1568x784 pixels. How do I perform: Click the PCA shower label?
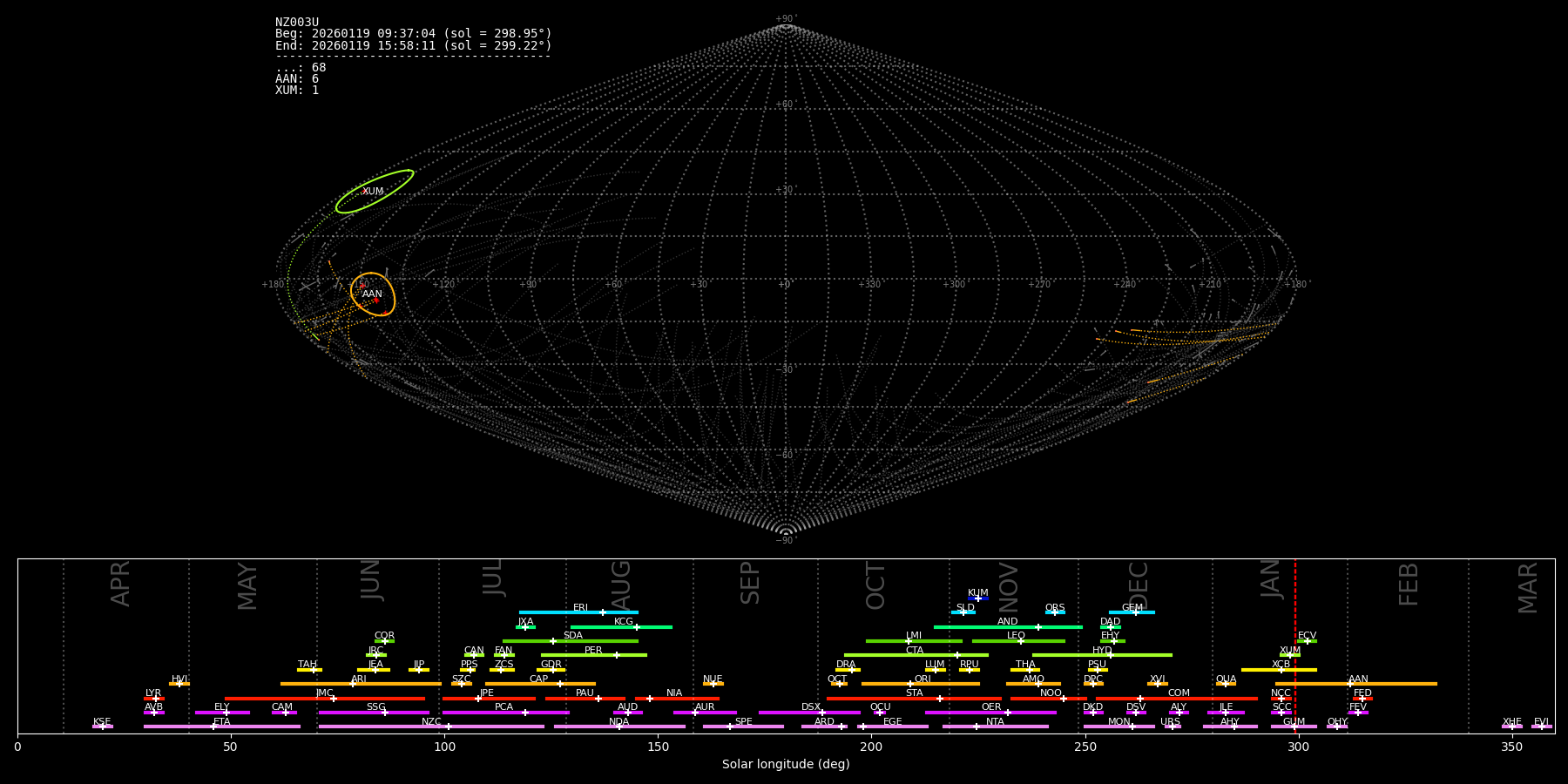pos(504,707)
